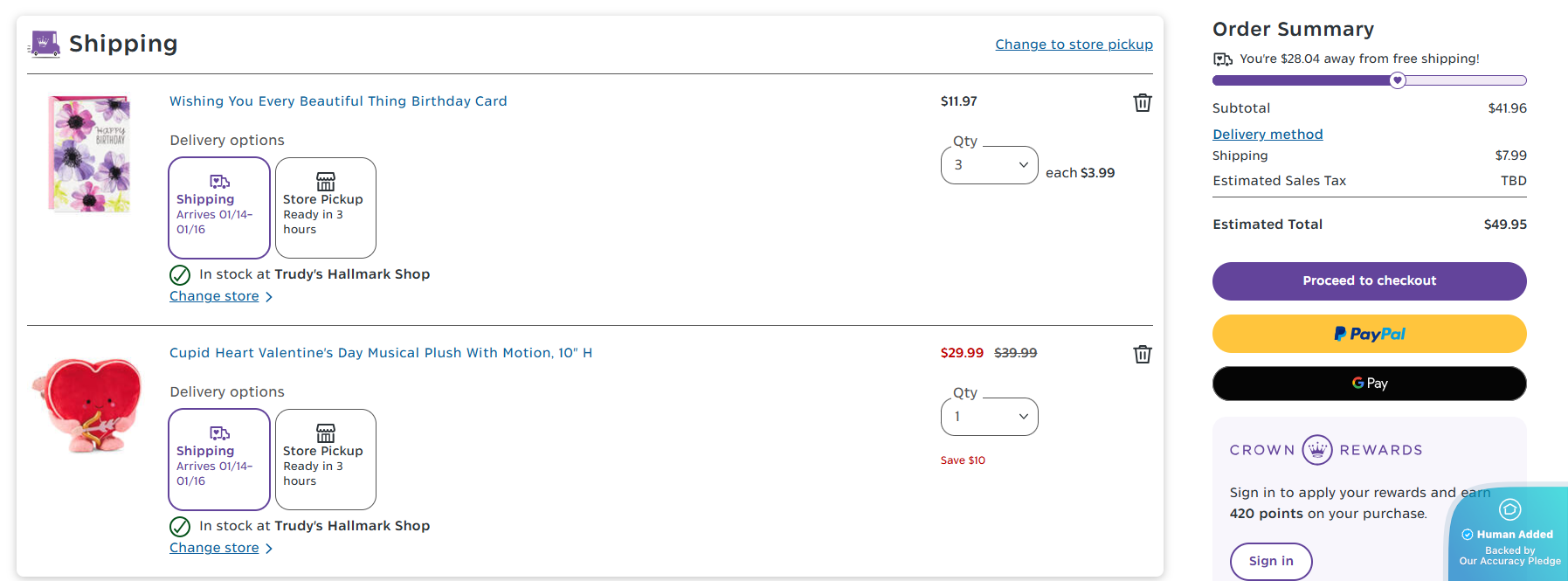Click the Human Added accuracy badge
This screenshot has height=581, width=1568.
[x=1509, y=535]
